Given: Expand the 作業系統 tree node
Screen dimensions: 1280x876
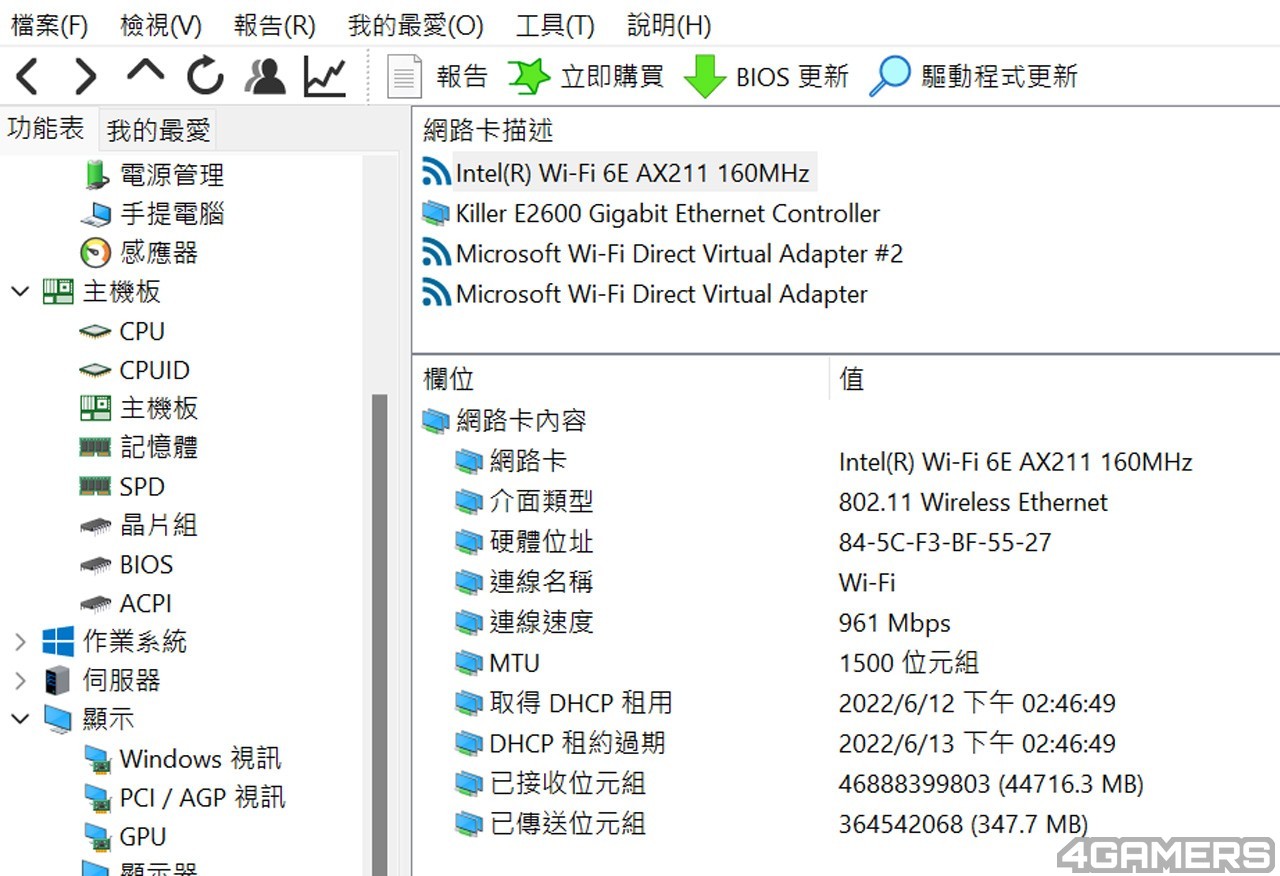Looking at the screenshot, I should point(20,641).
